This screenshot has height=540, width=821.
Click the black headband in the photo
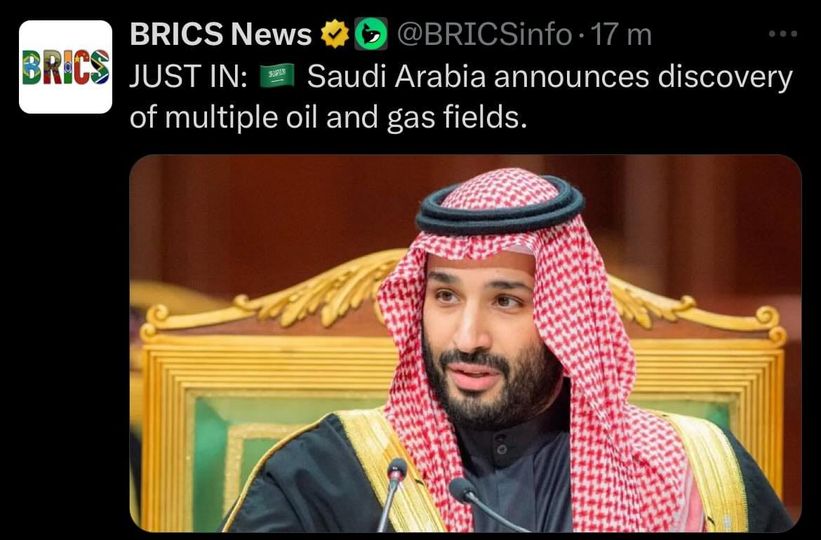(x=500, y=207)
